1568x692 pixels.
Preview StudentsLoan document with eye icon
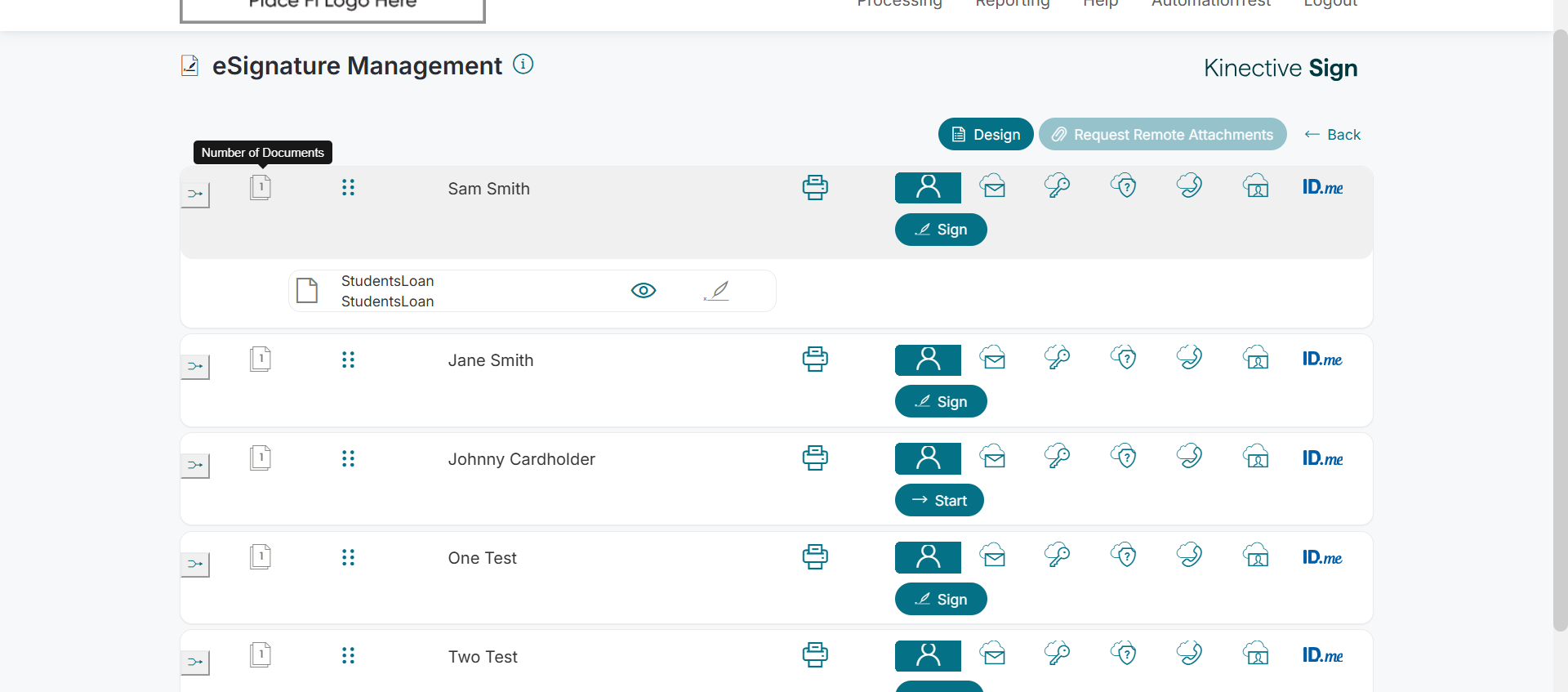click(x=644, y=291)
